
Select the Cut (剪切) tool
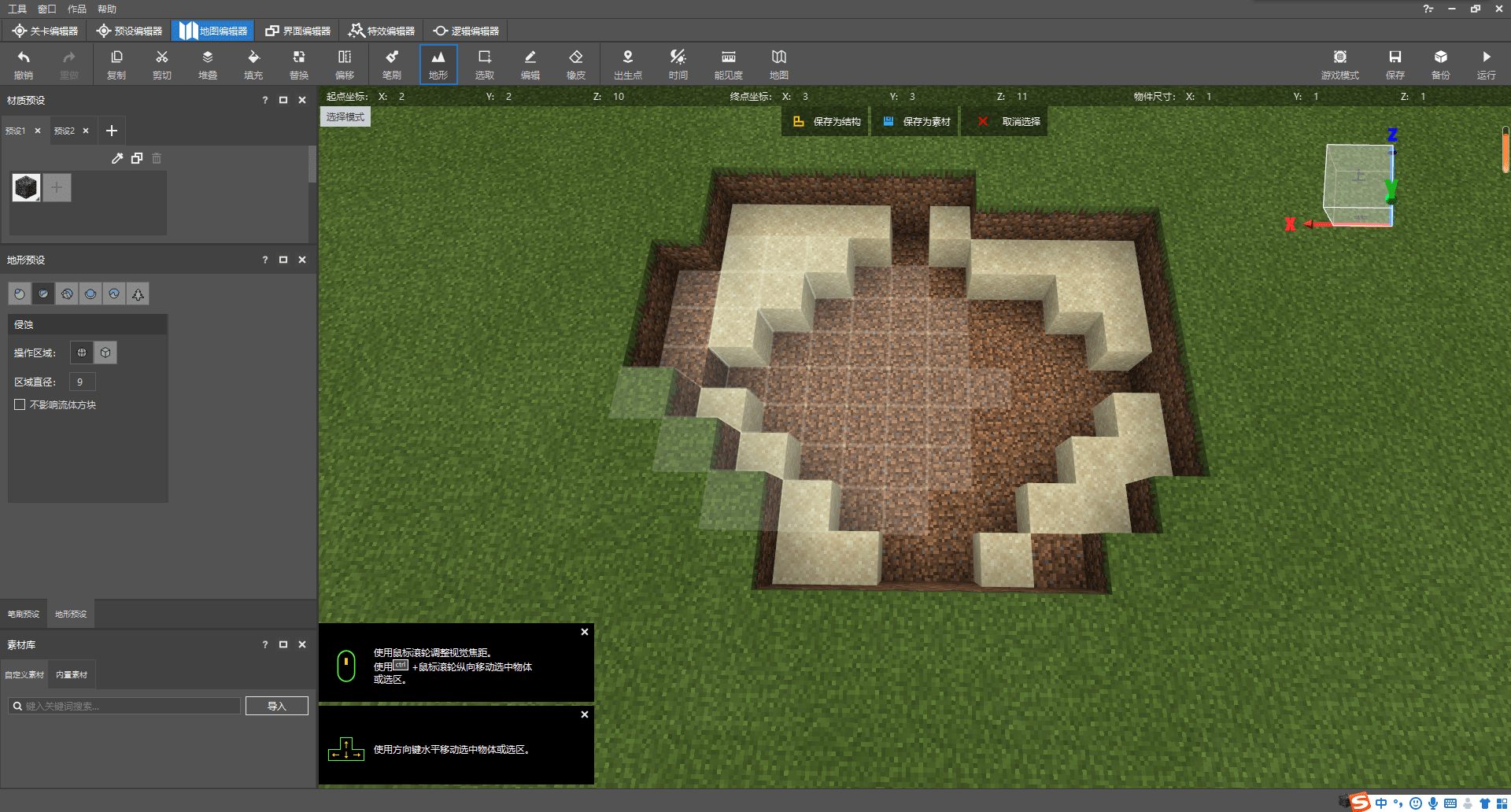(162, 65)
